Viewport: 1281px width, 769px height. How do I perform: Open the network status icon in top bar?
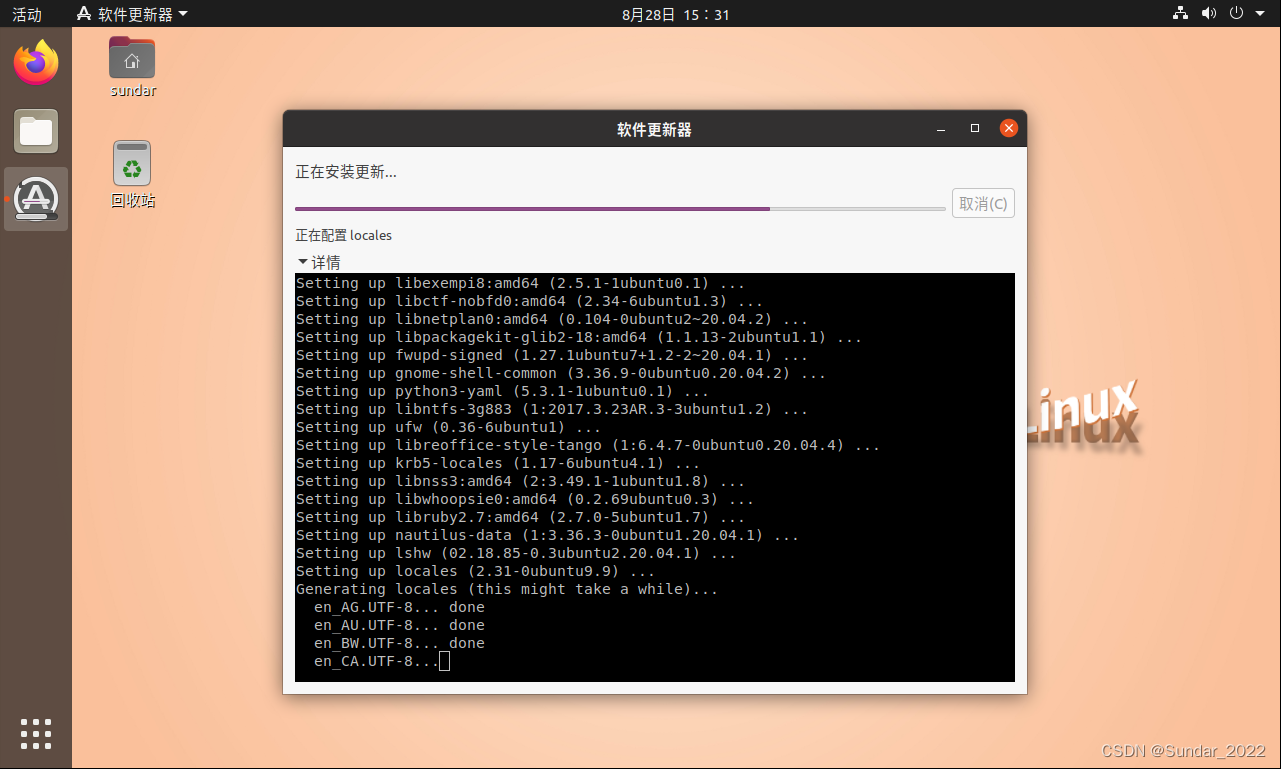point(1179,14)
